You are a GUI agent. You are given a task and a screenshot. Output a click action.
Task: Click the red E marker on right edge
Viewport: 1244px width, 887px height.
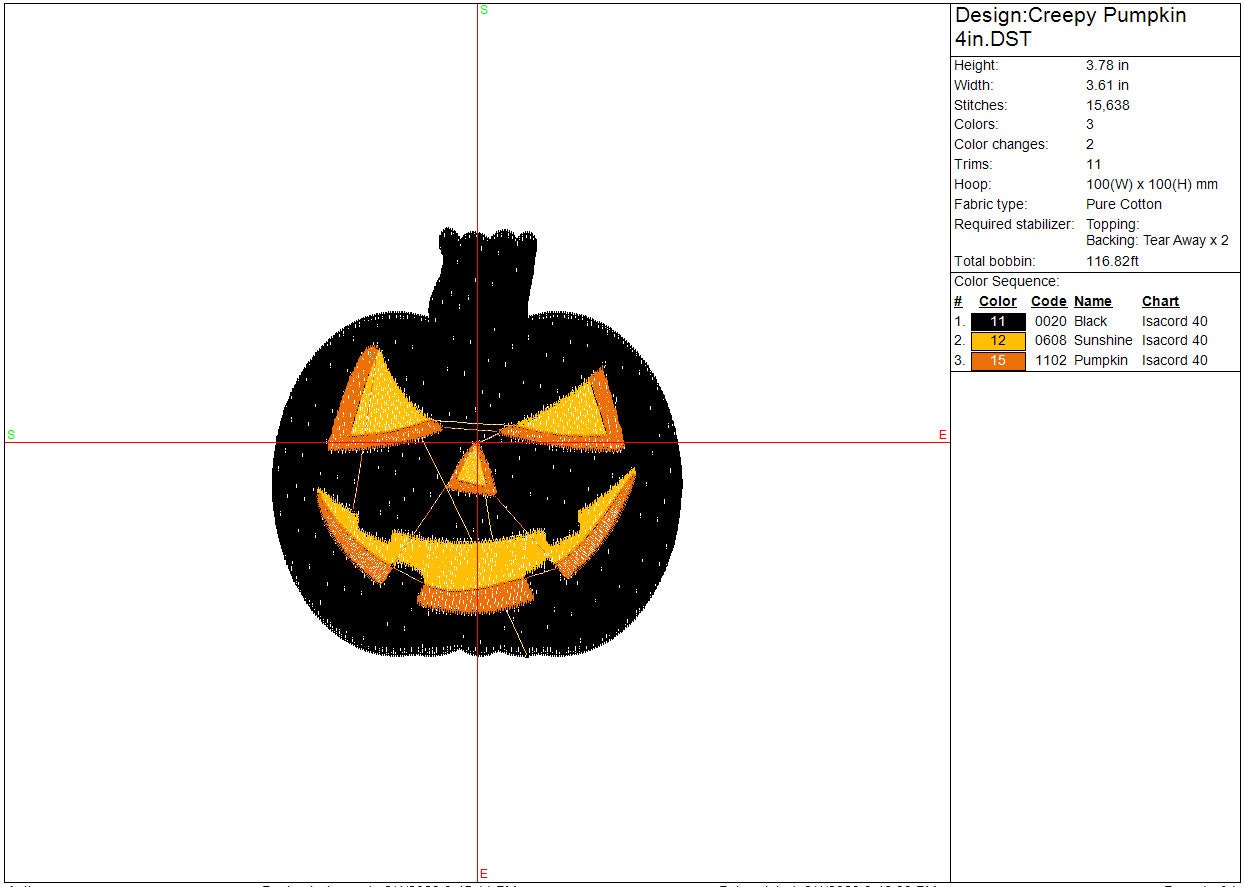pyautogui.click(x=942, y=434)
